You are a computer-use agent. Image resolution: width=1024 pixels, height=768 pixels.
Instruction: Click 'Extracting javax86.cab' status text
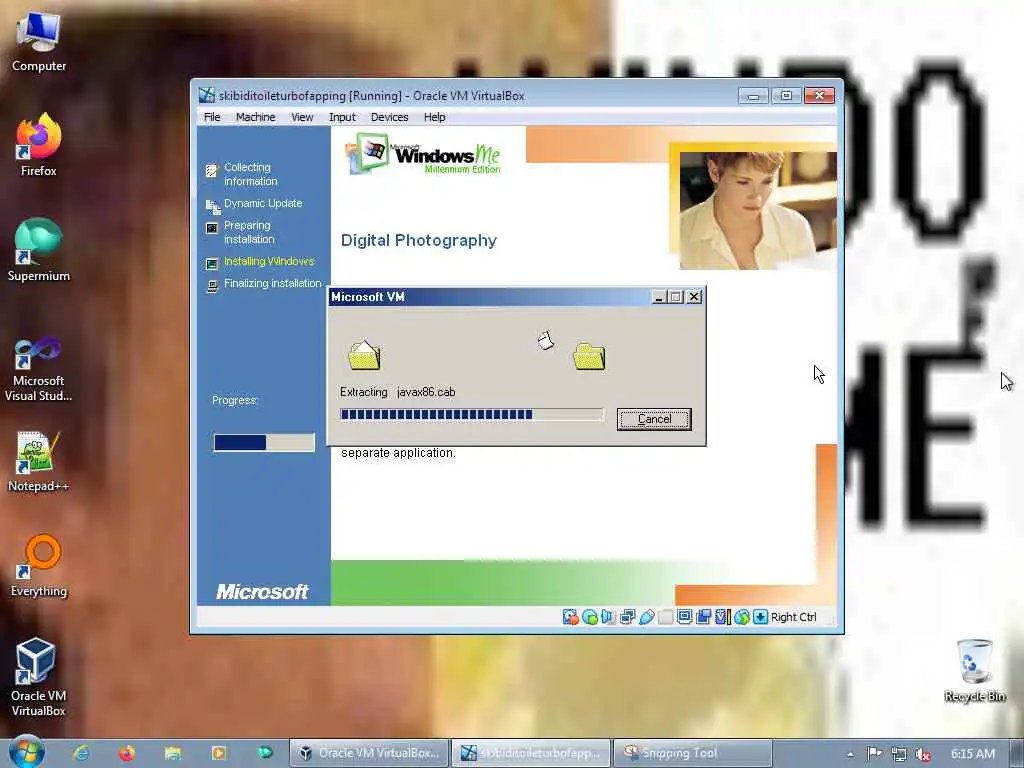pyautogui.click(x=398, y=392)
